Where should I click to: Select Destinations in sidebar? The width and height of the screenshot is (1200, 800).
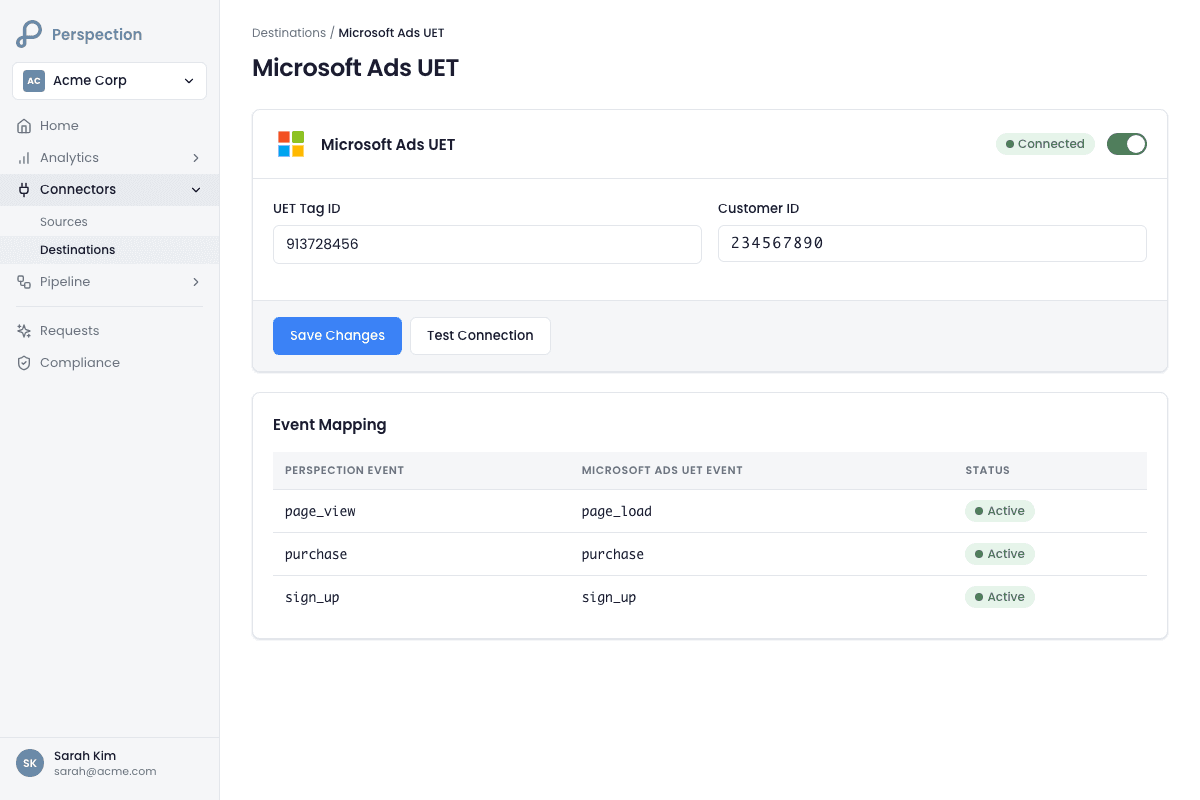[109, 250]
